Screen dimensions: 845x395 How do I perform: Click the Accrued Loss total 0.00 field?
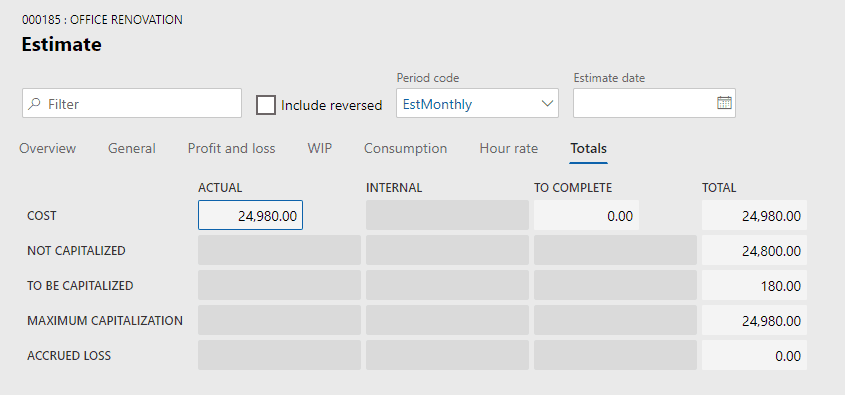tap(754, 356)
